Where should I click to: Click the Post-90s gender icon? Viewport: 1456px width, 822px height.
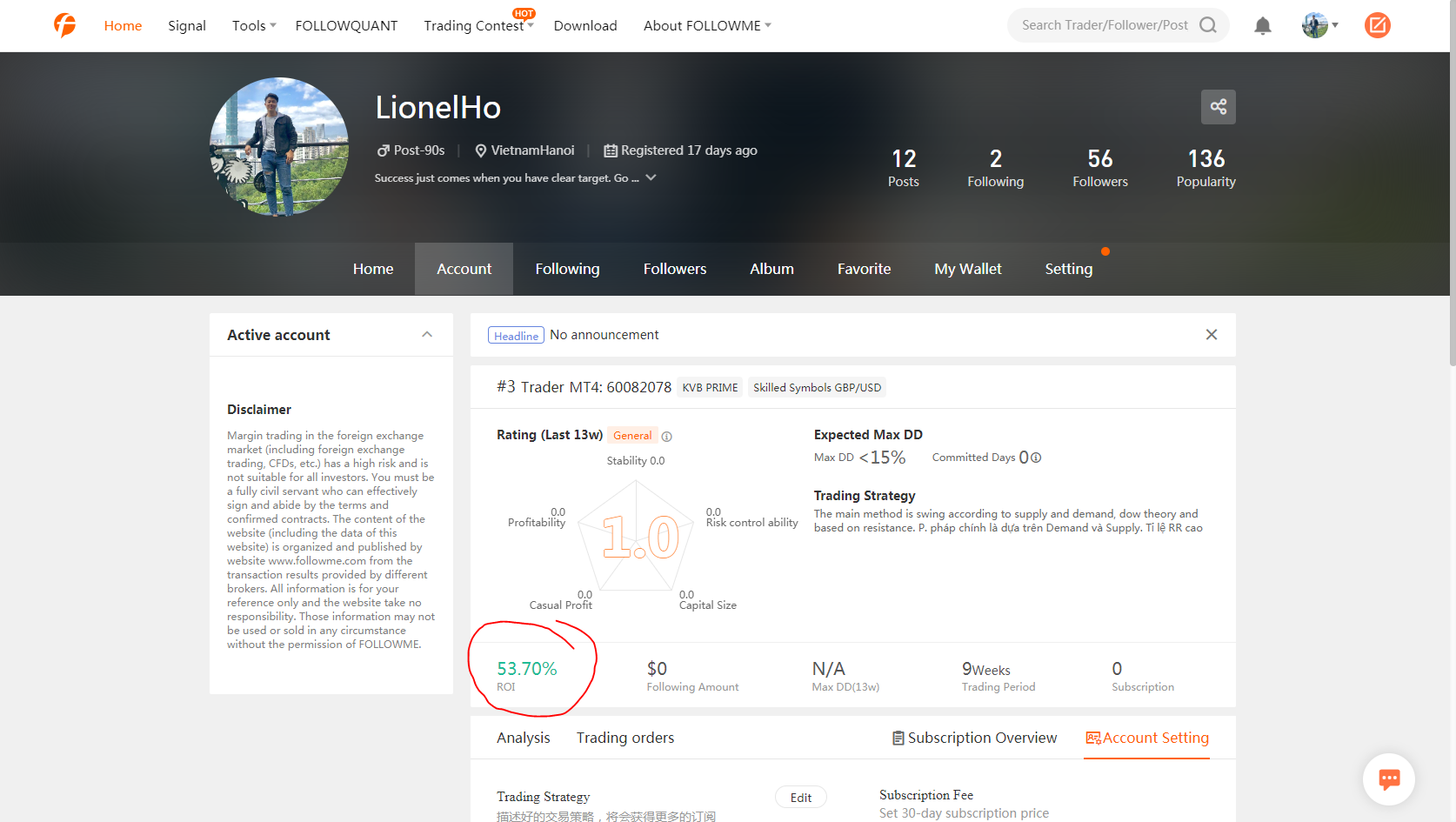coord(383,150)
